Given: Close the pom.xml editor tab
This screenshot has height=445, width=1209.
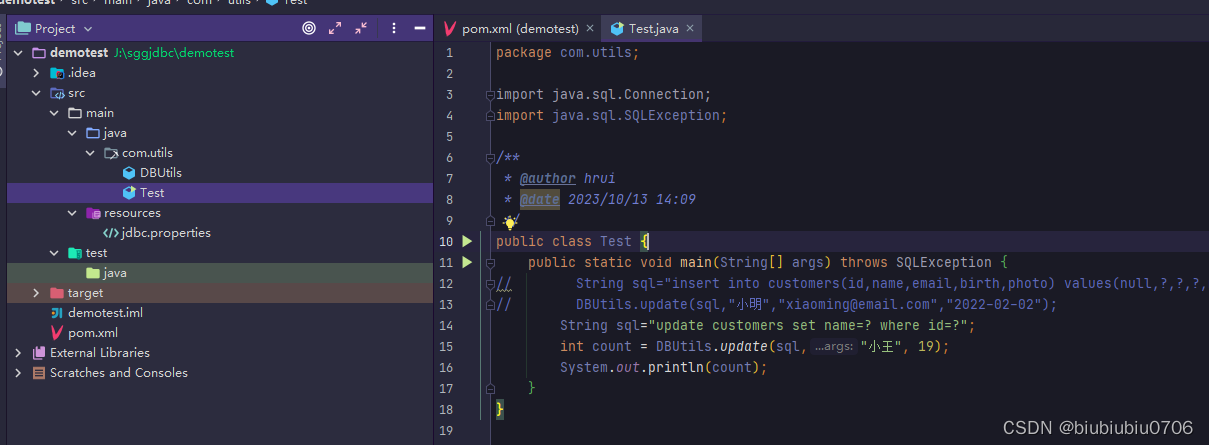Looking at the screenshot, I should click(590, 29).
